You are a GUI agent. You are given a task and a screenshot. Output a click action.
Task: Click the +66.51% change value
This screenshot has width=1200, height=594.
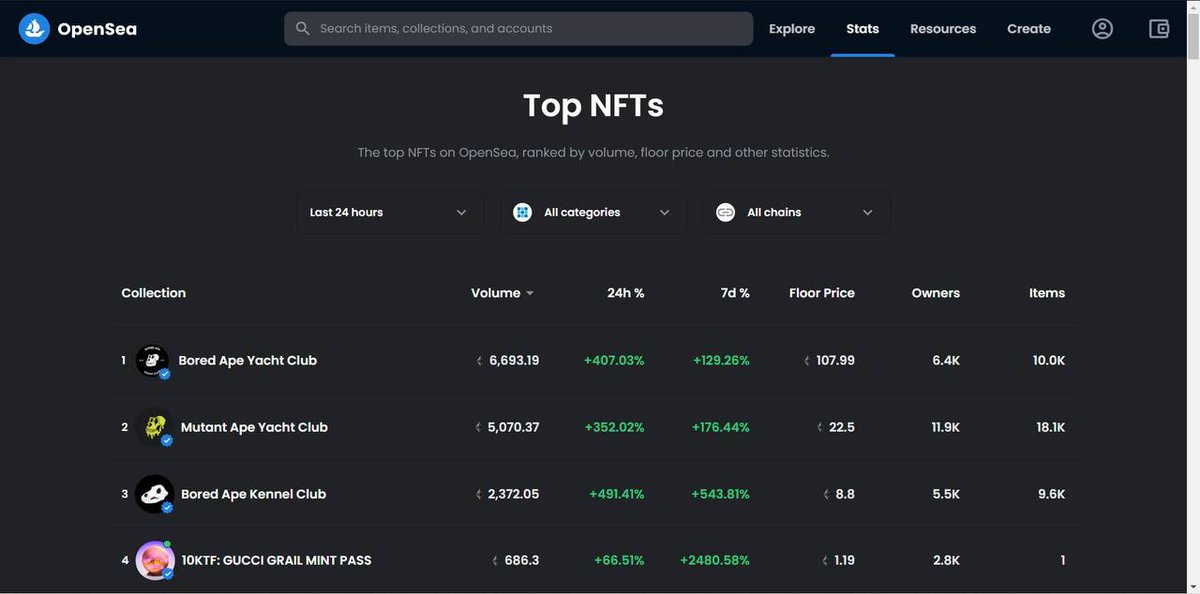619,560
